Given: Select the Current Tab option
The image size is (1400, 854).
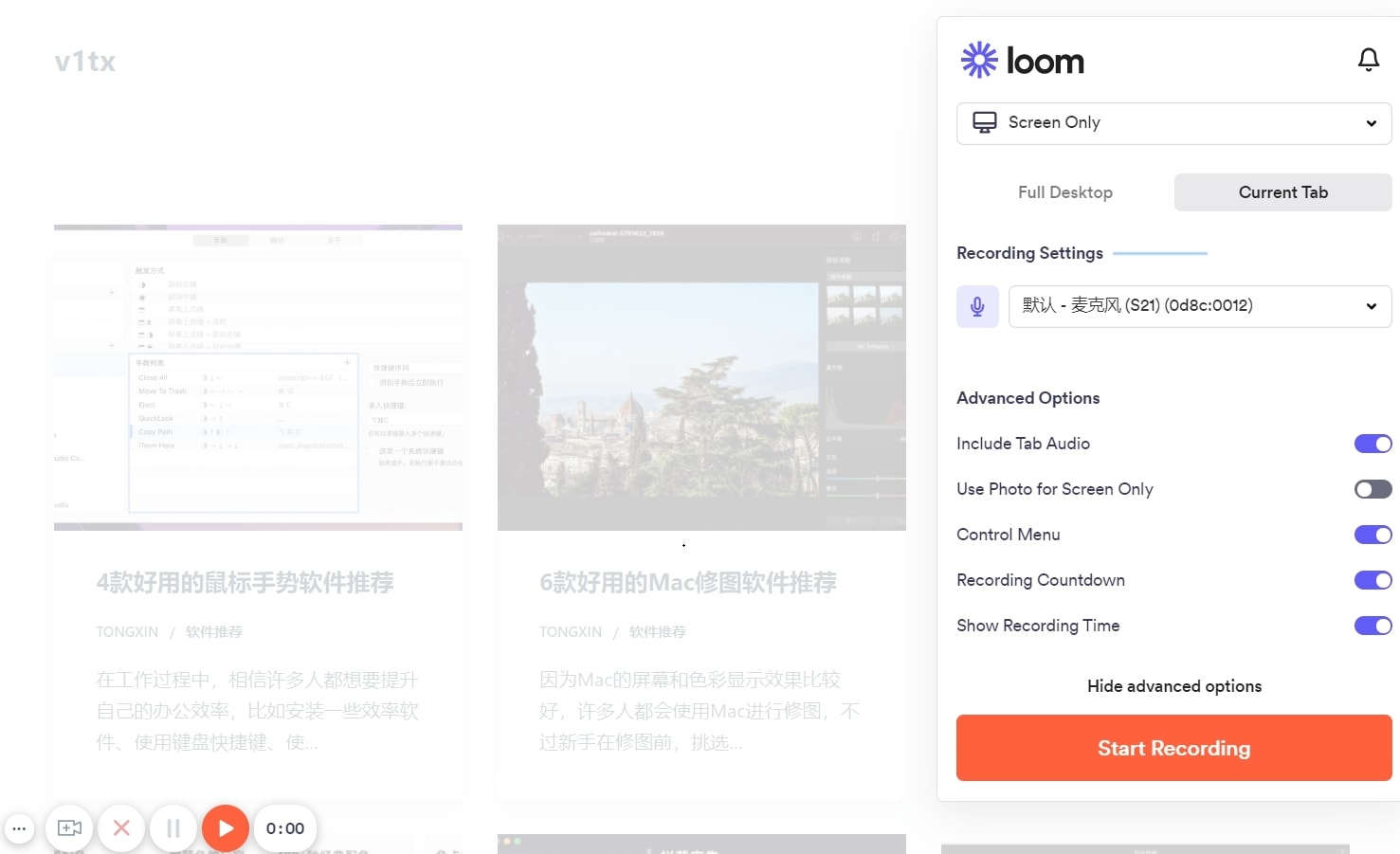Looking at the screenshot, I should click(x=1282, y=192).
